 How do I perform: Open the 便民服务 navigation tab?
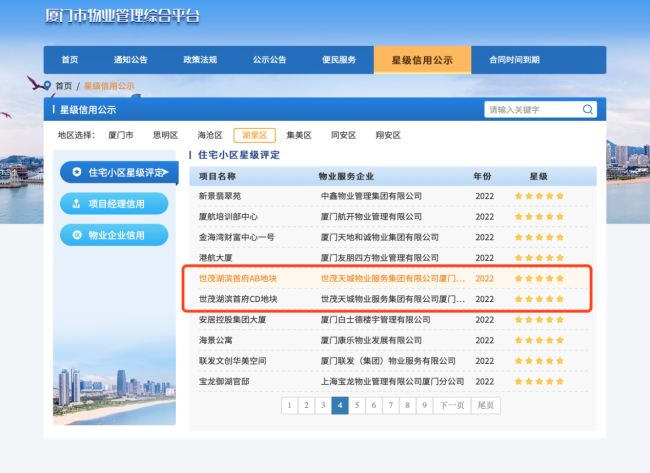(339, 60)
